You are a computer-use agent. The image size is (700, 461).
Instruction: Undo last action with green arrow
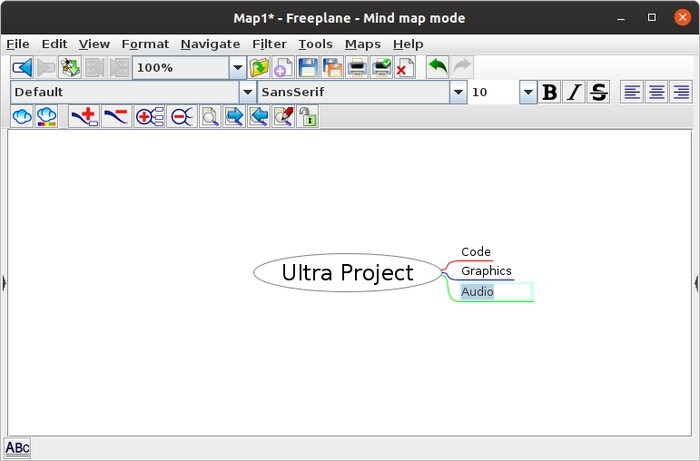pyautogui.click(x=438, y=67)
